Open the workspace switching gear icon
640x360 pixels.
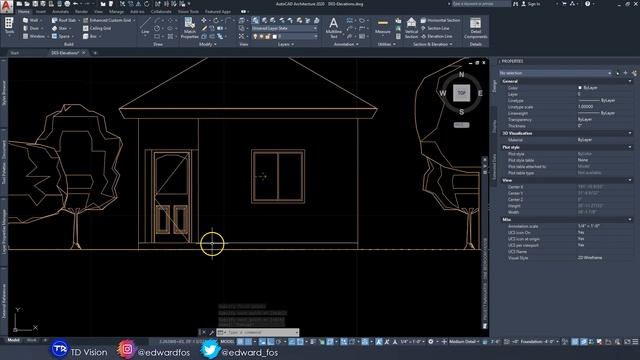point(431,342)
